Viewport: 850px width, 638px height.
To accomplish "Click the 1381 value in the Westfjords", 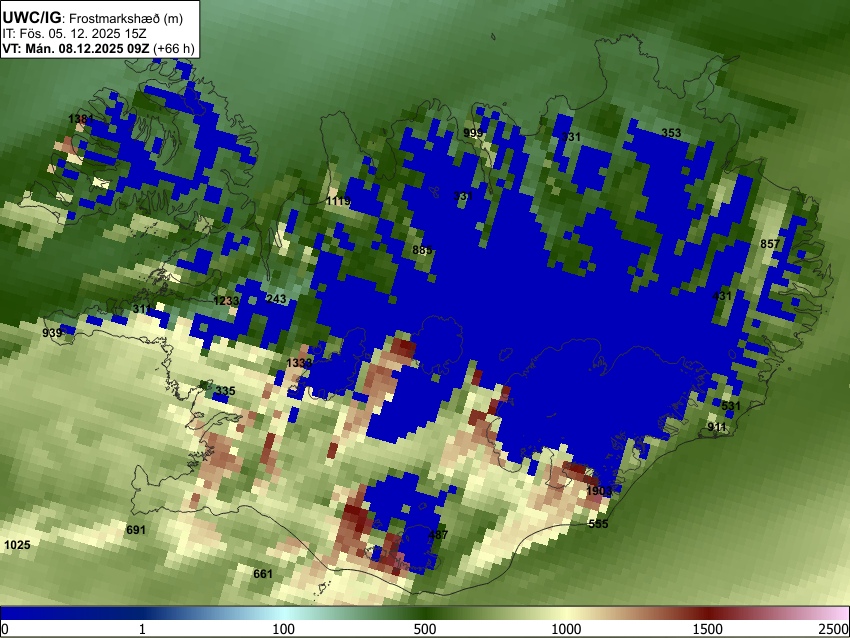I will coord(81,119).
